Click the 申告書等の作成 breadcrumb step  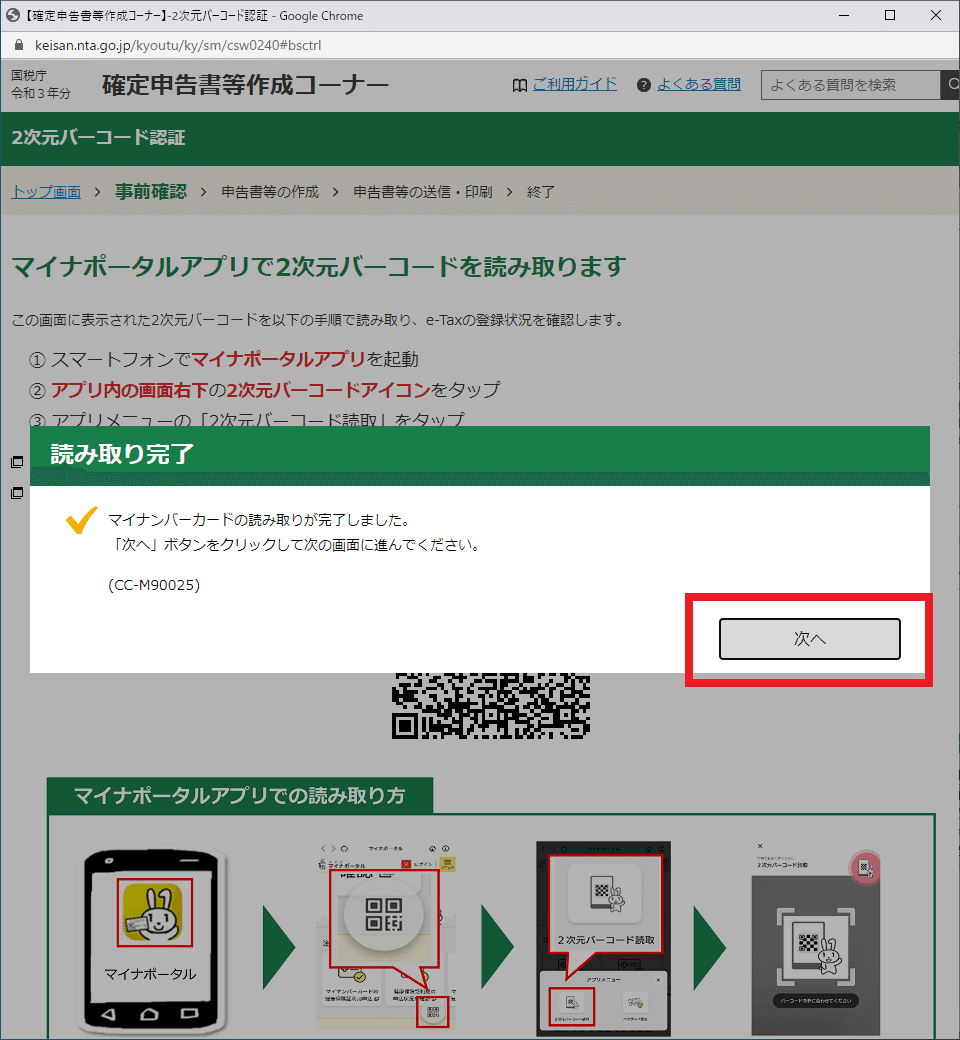(x=270, y=192)
